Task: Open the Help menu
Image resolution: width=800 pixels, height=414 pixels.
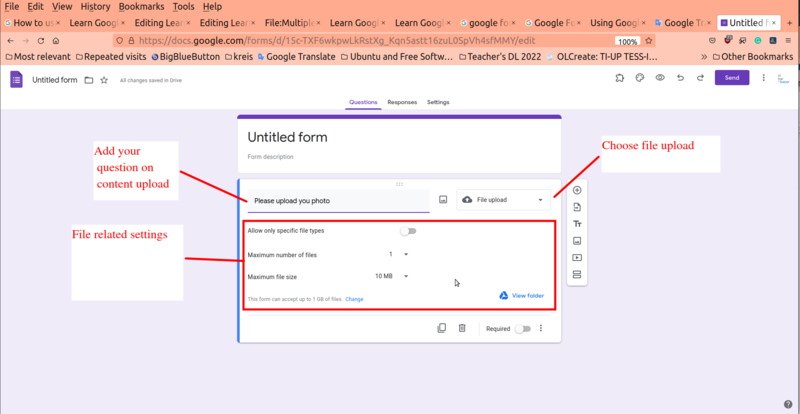Action: [212, 7]
